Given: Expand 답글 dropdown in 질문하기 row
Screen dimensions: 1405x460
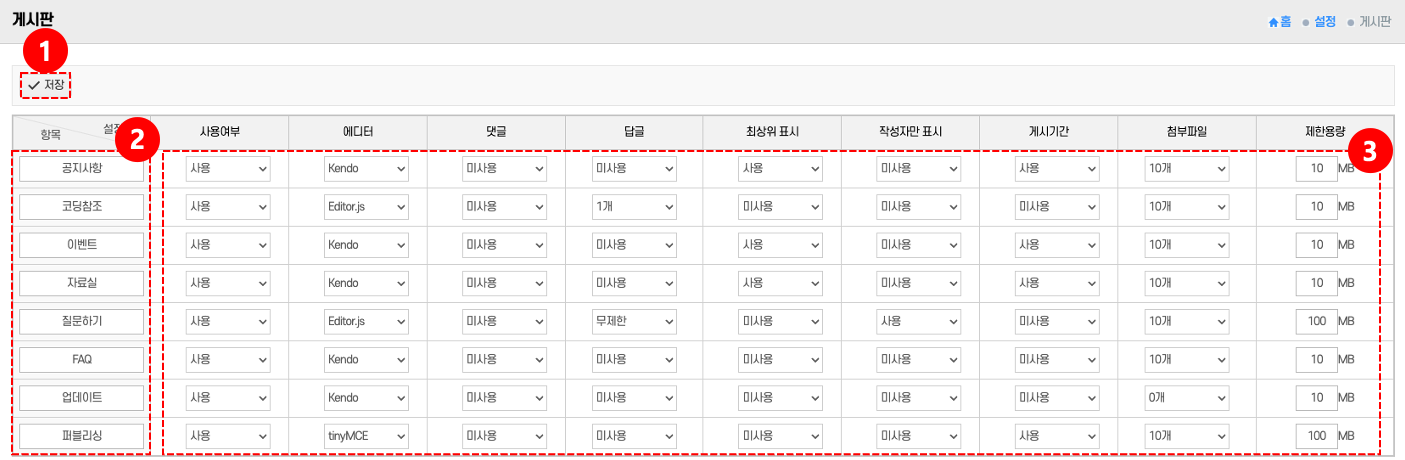Looking at the screenshot, I should pos(633,321).
